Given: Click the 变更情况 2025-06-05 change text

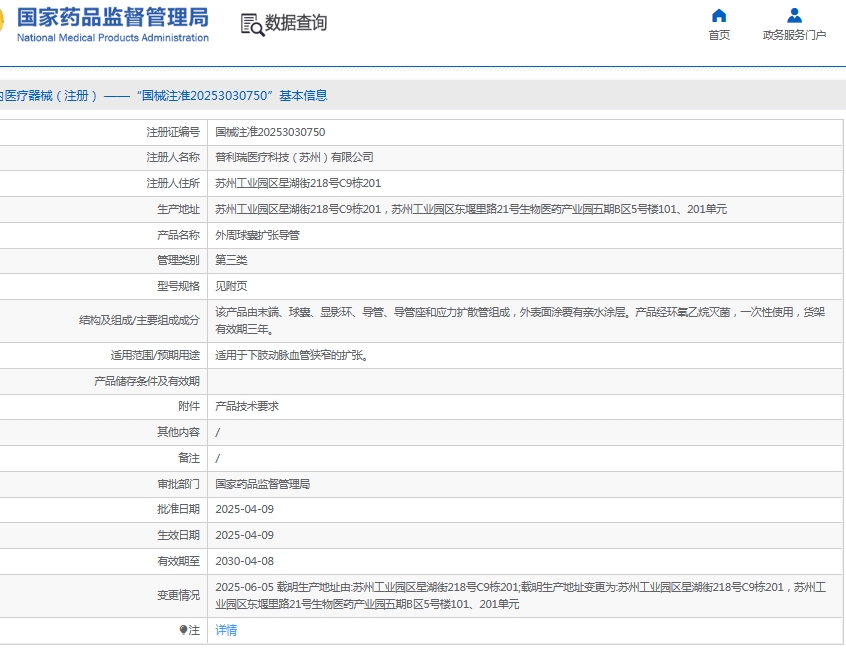Looking at the screenshot, I should pos(520,596).
